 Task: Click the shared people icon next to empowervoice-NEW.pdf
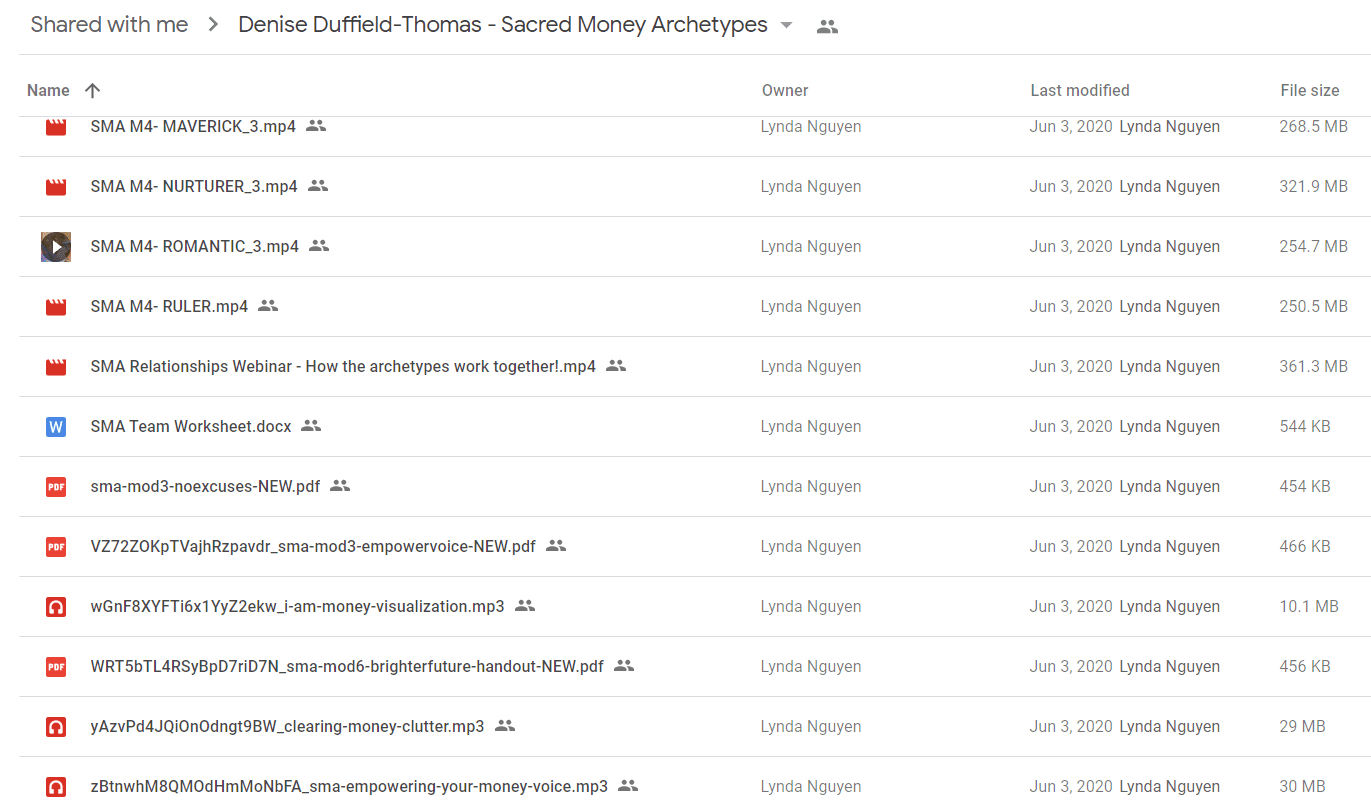pos(556,546)
